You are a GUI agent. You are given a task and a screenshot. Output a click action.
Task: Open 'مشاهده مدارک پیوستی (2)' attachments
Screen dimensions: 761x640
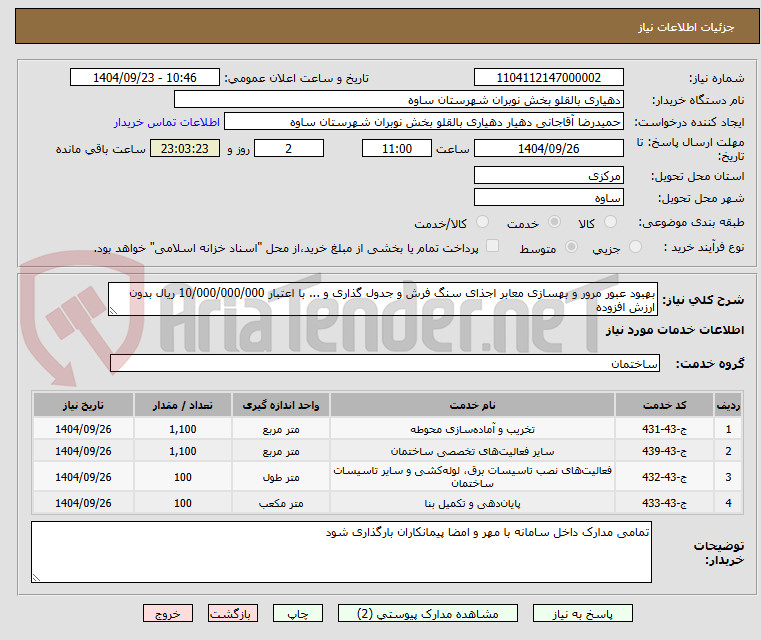(428, 613)
